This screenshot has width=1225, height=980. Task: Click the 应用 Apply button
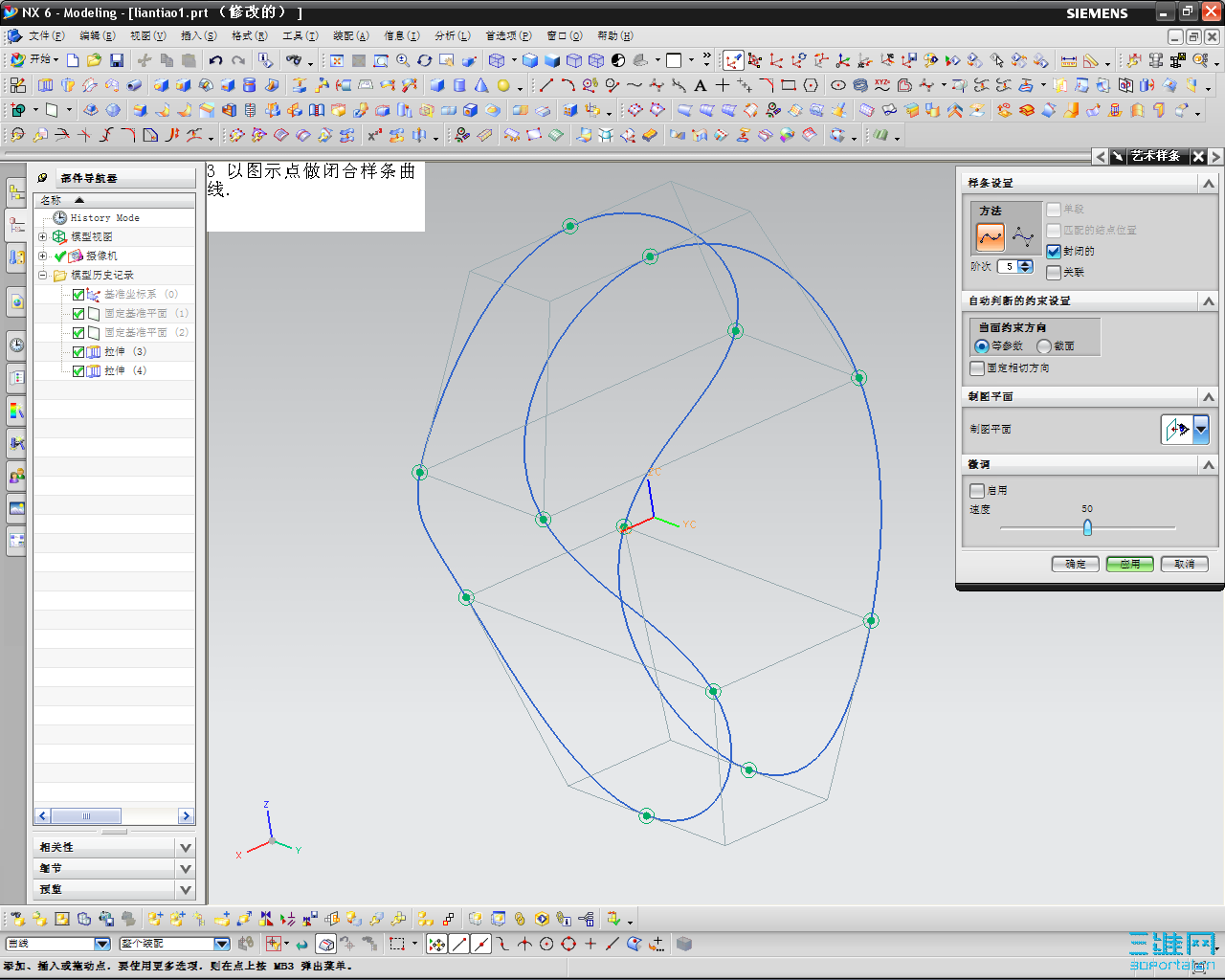(1129, 564)
